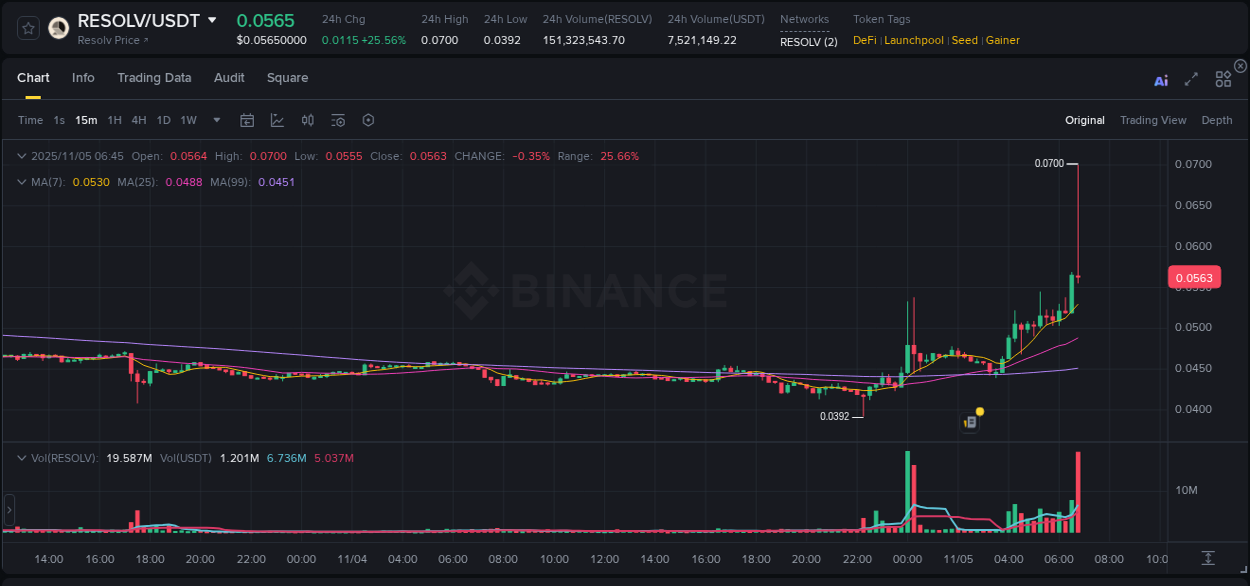Open the RESOLV/USDT pair dropdown
1250x586 pixels.
click(211, 20)
